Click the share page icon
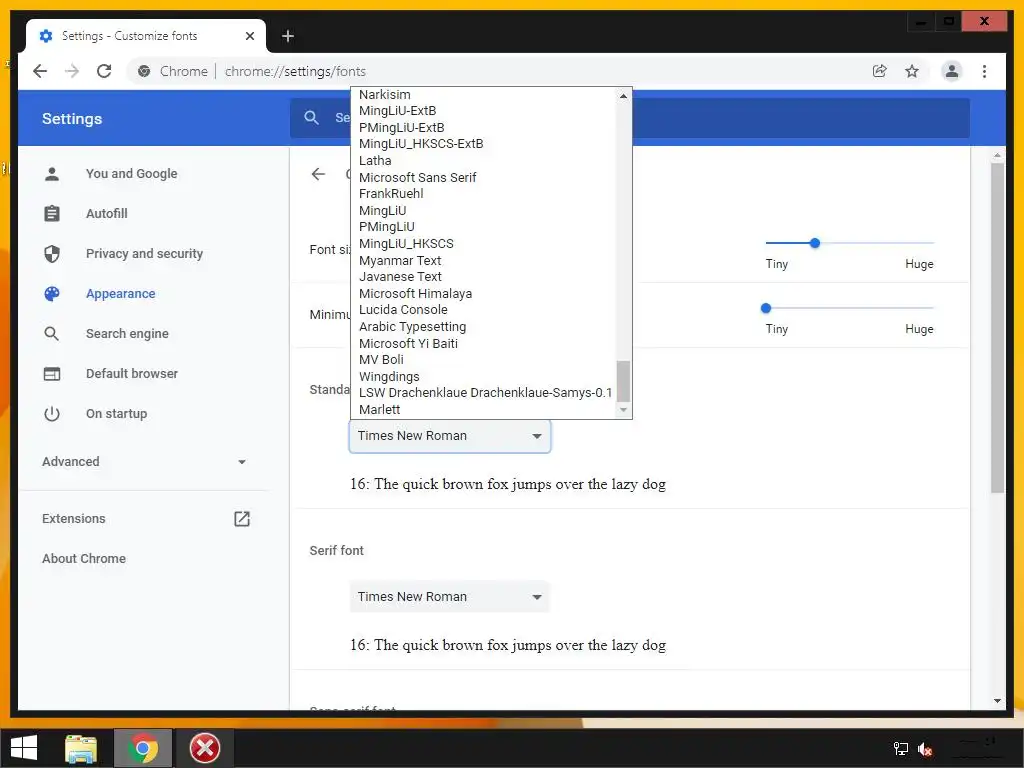 pos(880,71)
